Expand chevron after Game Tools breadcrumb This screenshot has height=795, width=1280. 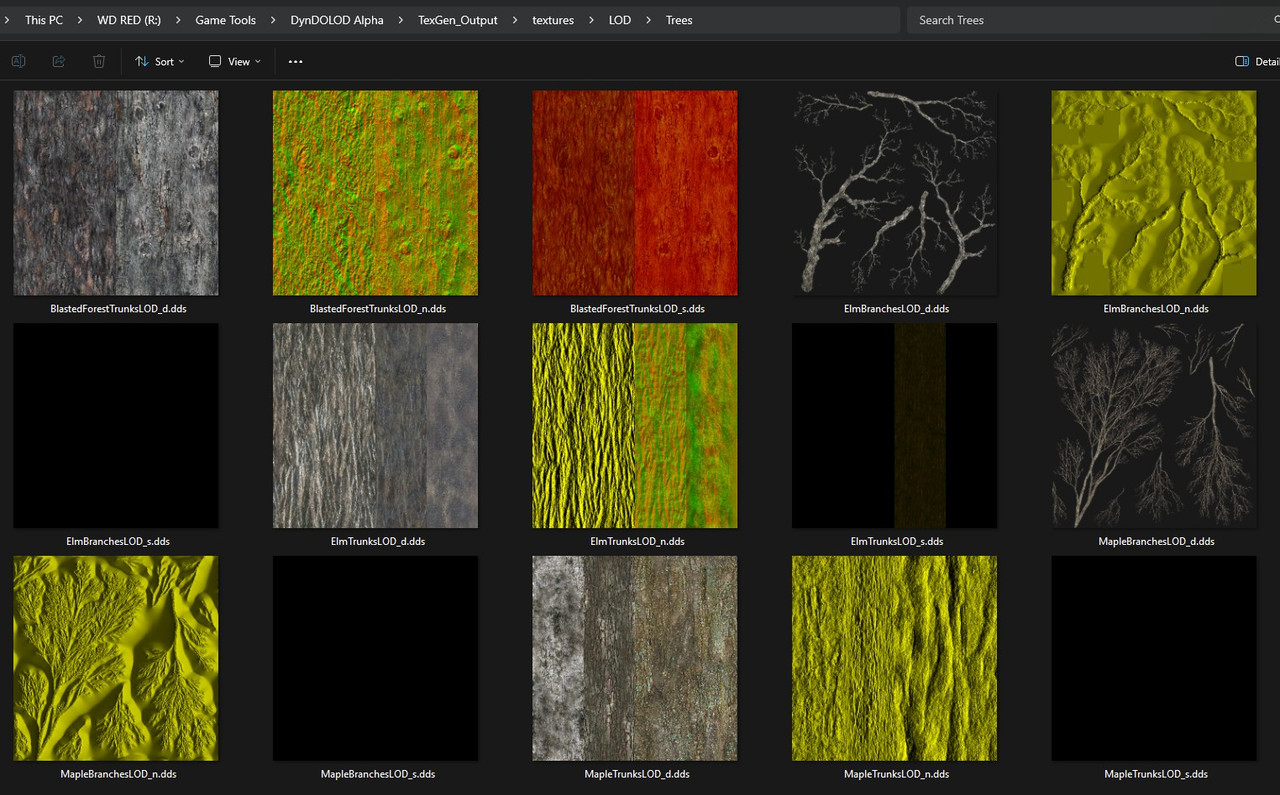(x=272, y=20)
